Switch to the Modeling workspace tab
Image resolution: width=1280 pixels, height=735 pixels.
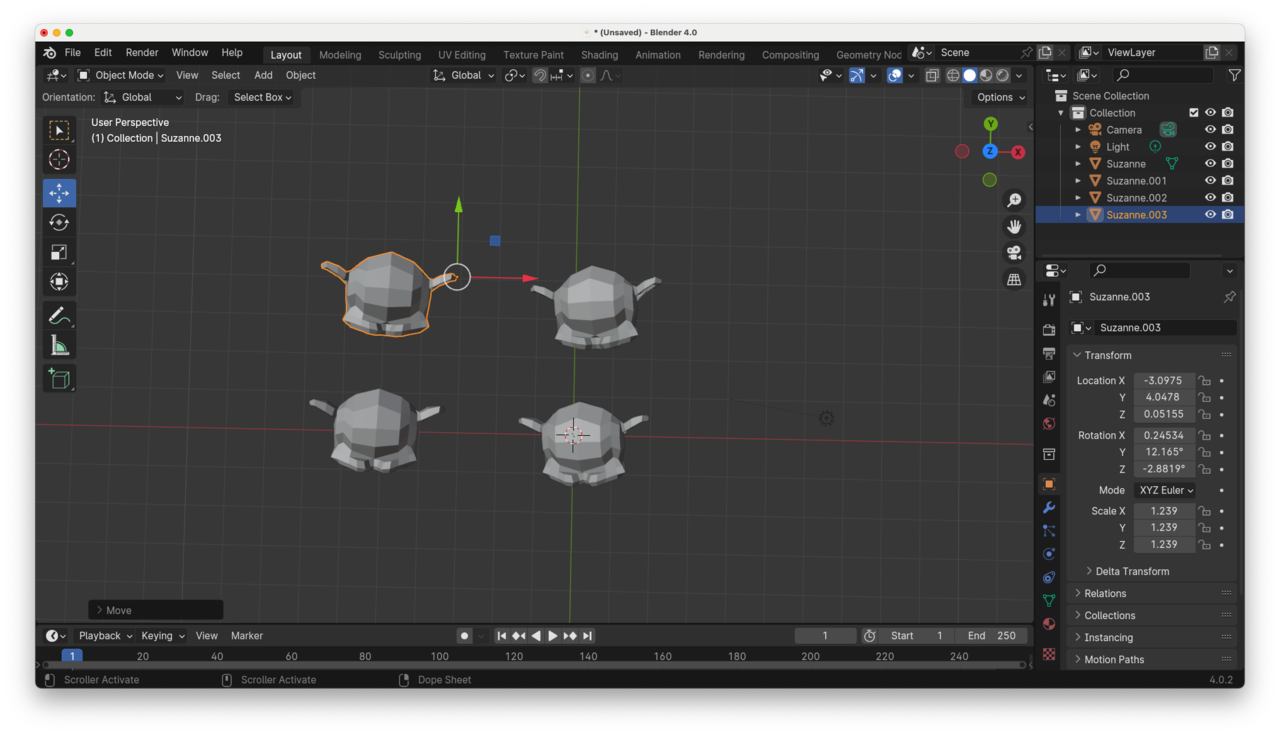click(340, 55)
